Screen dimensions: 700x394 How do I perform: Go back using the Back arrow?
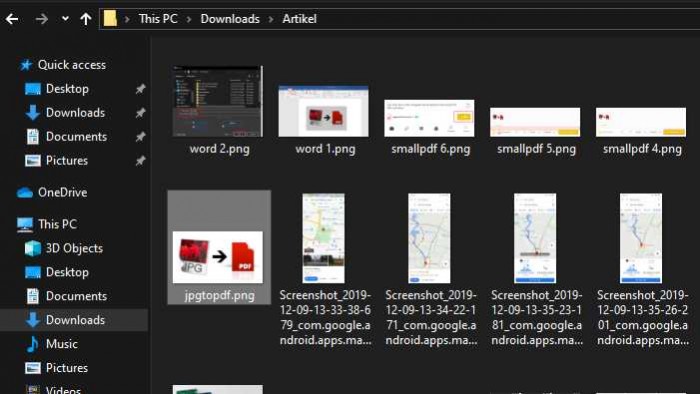click(12, 19)
